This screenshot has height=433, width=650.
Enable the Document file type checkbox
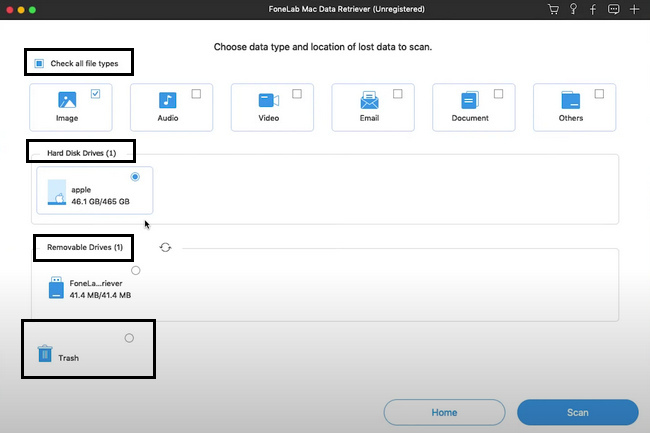coord(498,94)
